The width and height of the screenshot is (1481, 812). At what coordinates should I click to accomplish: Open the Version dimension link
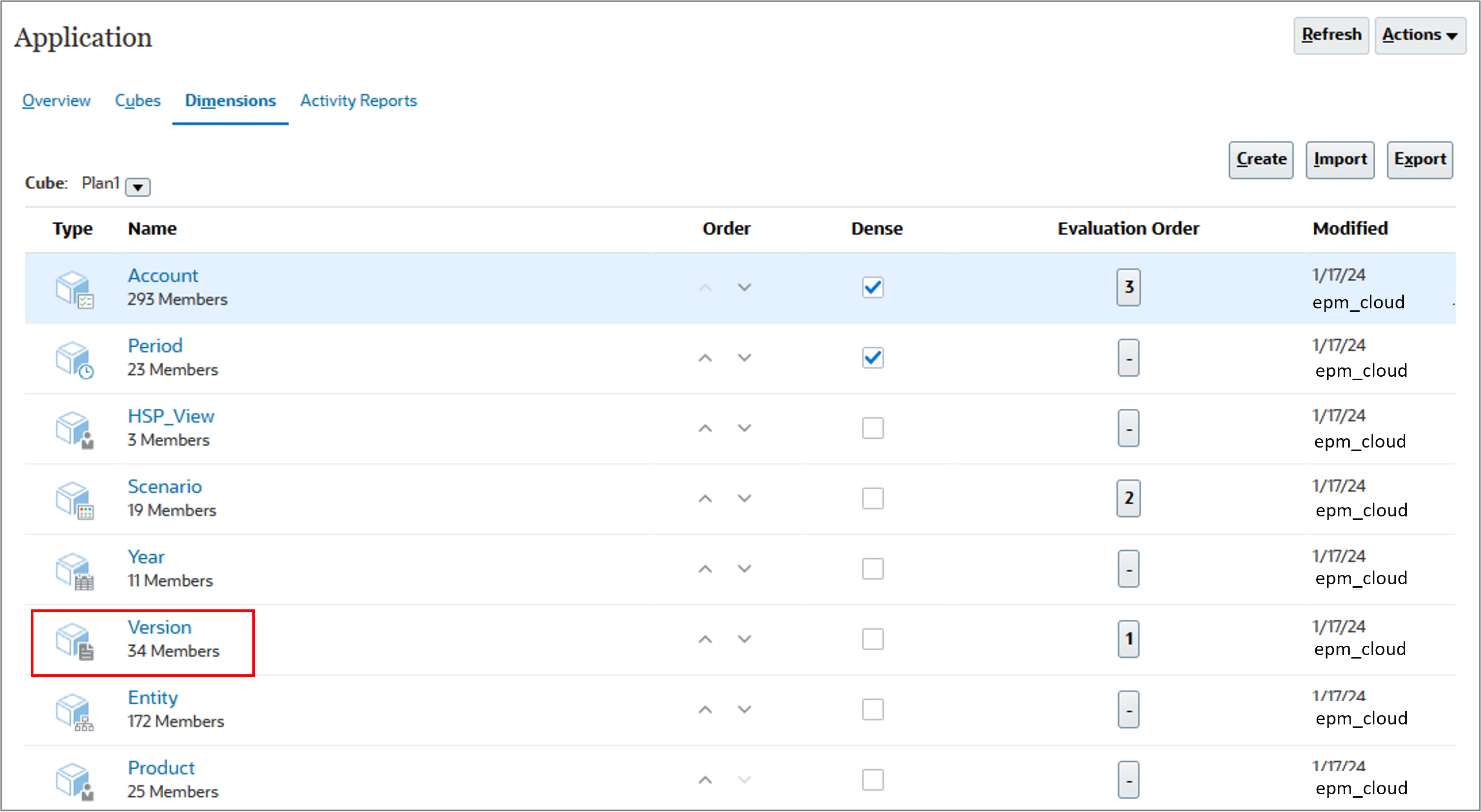(x=159, y=627)
